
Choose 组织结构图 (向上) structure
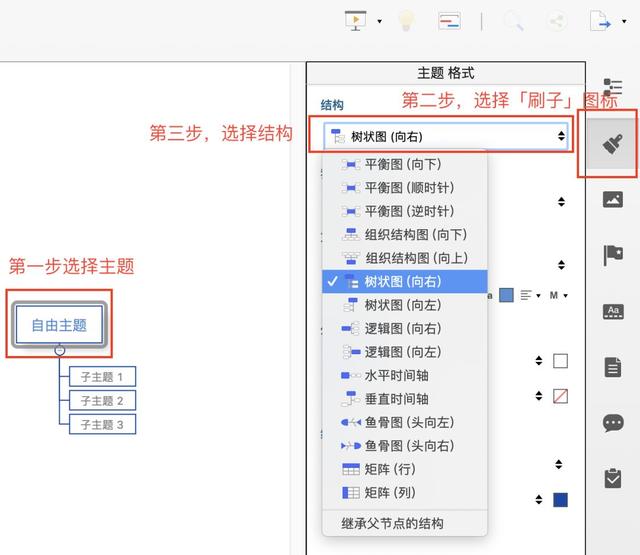[405, 258]
